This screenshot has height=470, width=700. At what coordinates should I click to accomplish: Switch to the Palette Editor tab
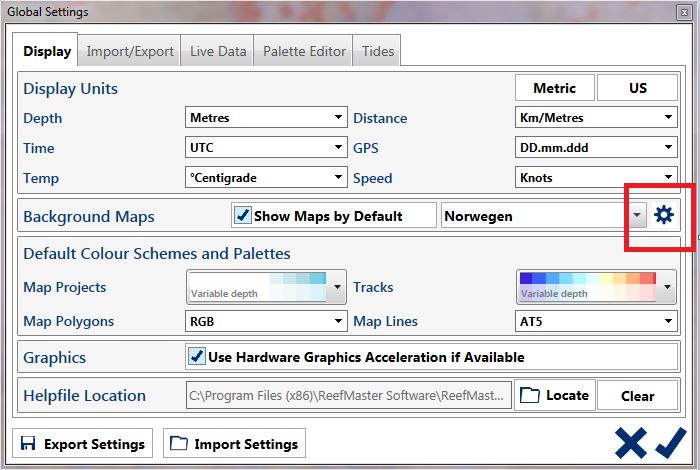point(304,51)
